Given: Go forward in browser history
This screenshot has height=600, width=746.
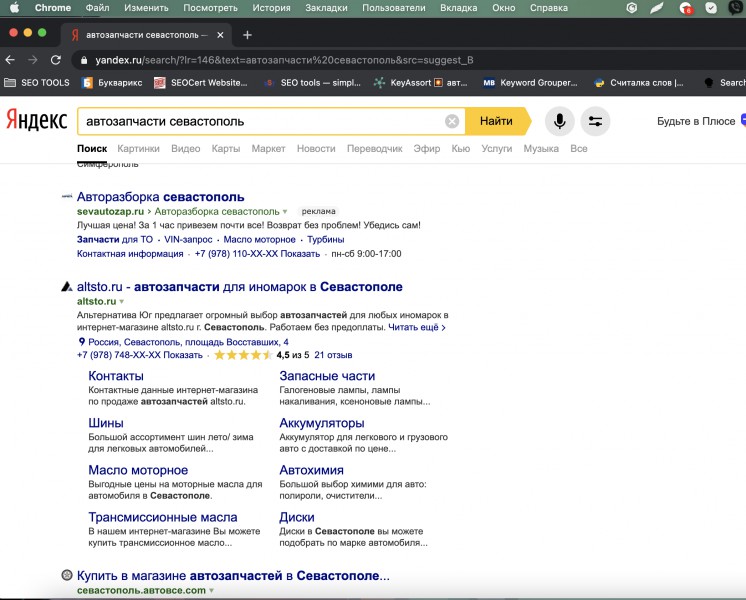Looking at the screenshot, I should point(33,60).
